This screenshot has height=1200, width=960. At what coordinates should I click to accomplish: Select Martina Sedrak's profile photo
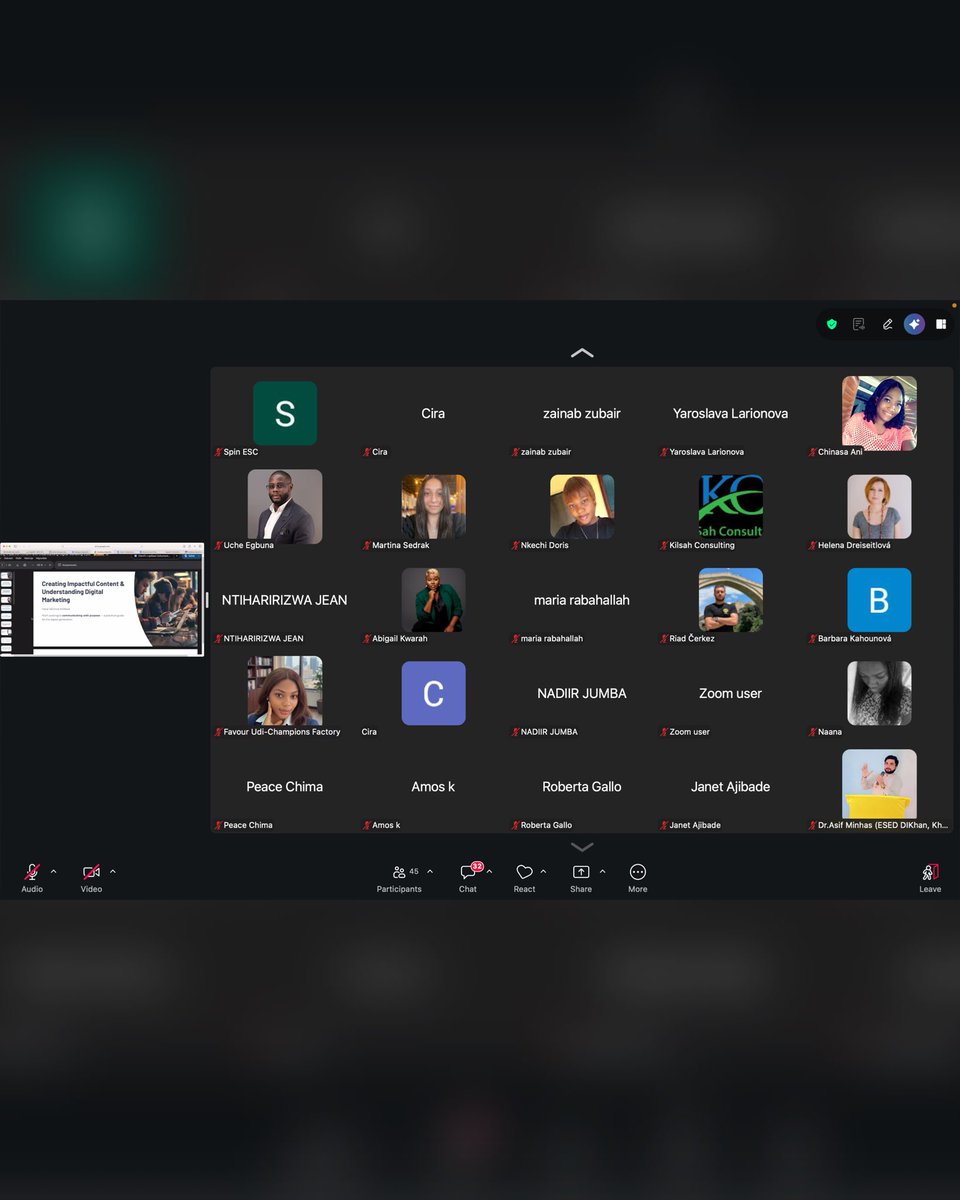(x=433, y=506)
